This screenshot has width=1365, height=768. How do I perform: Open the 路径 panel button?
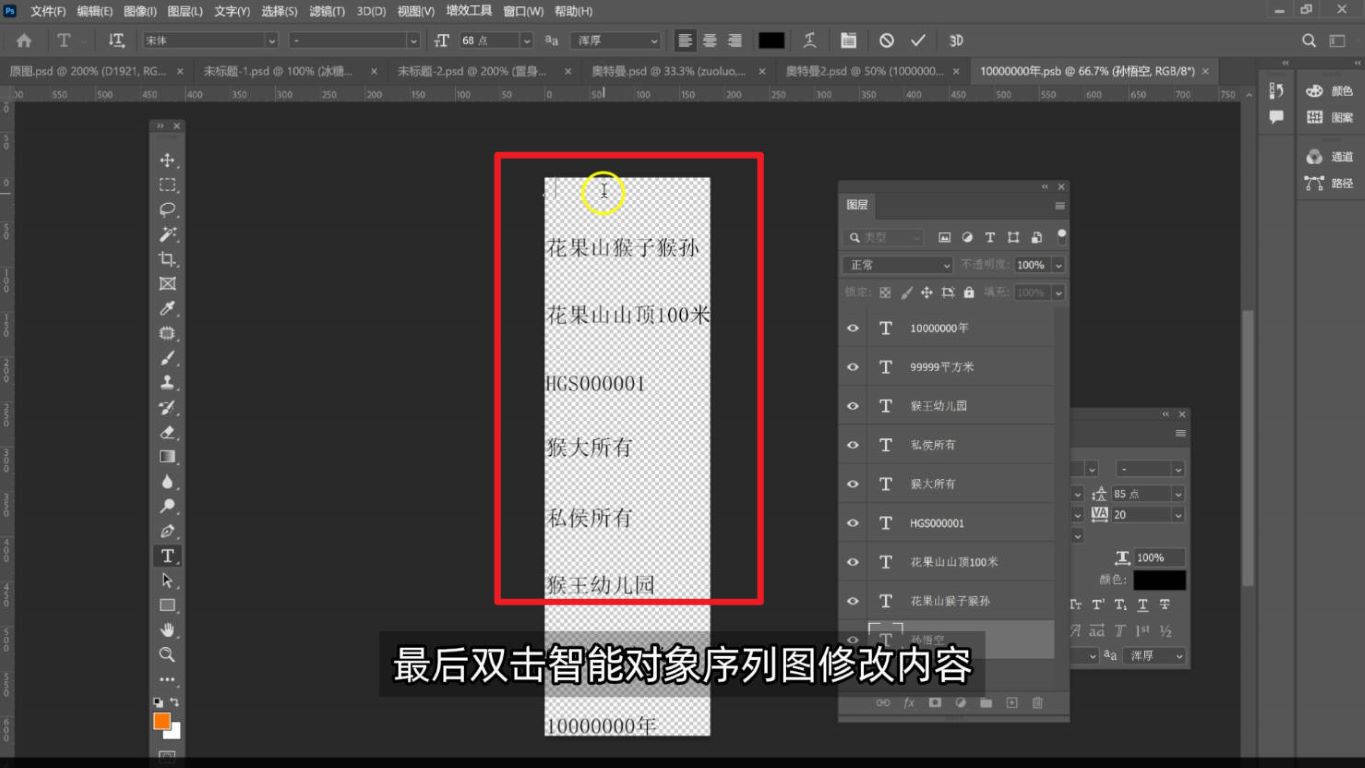(1330, 183)
